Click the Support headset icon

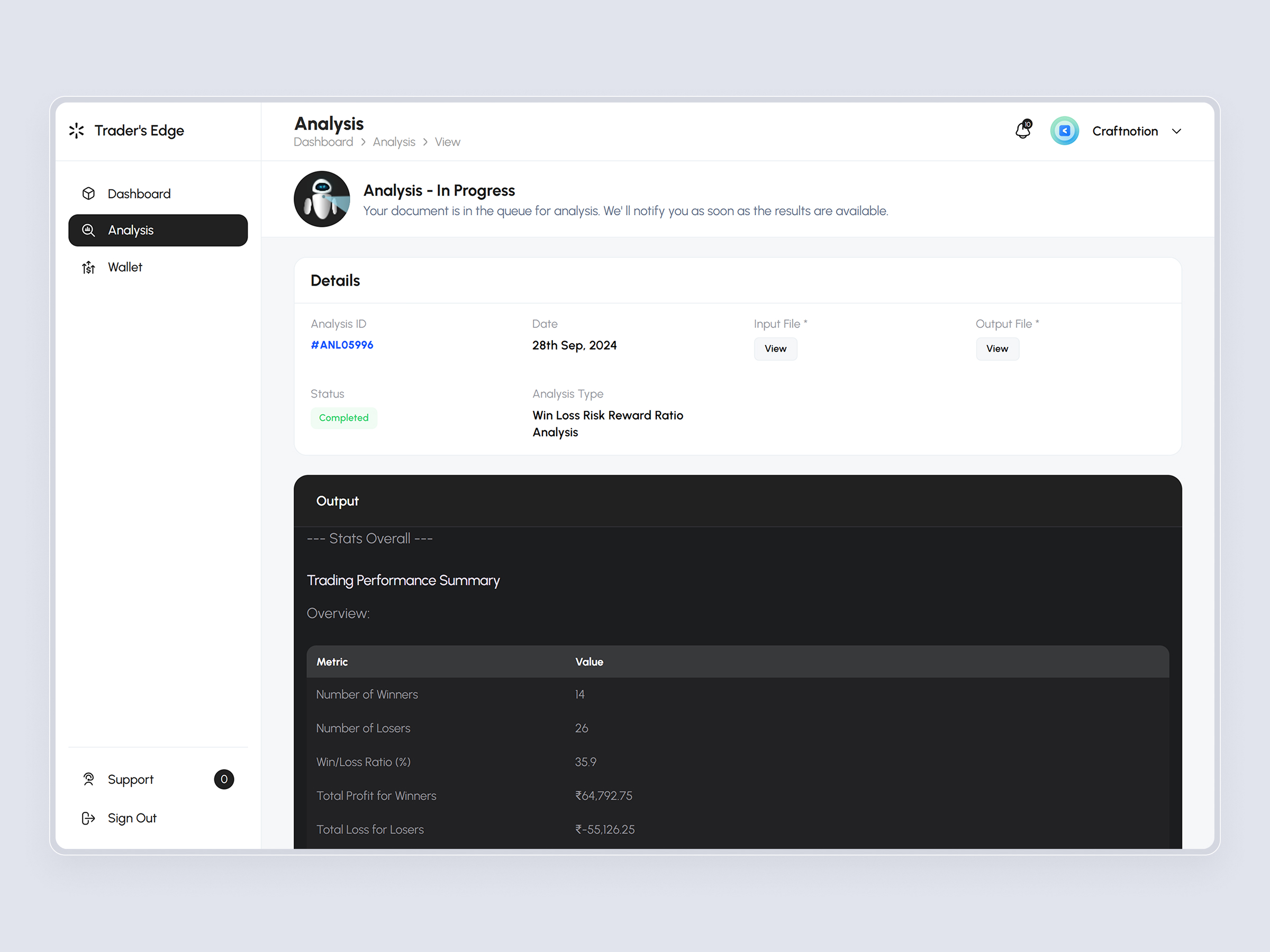coord(88,779)
